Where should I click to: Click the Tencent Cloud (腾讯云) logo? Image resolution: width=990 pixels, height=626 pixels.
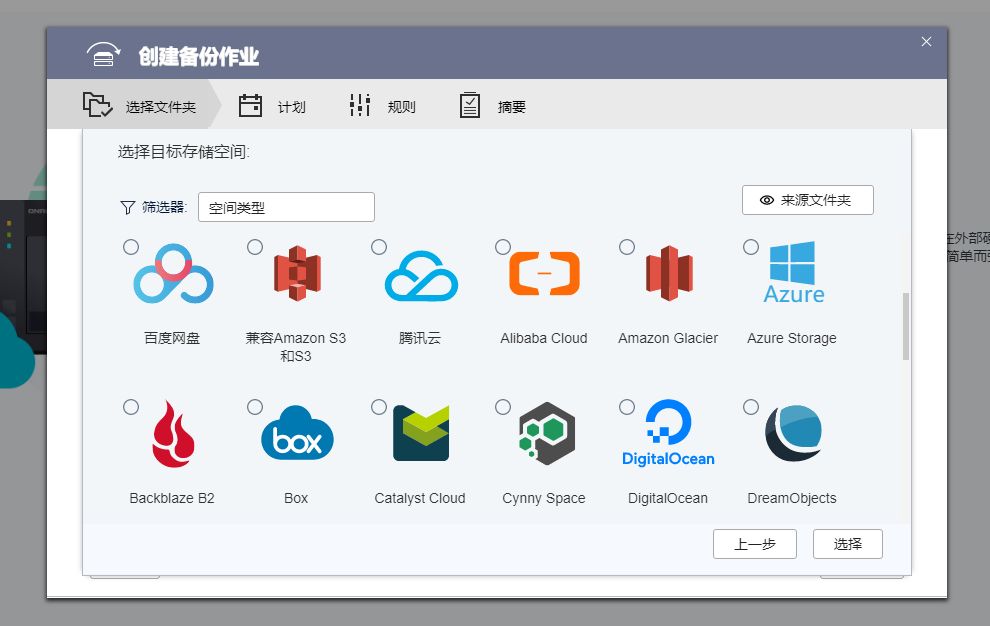pos(421,276)
